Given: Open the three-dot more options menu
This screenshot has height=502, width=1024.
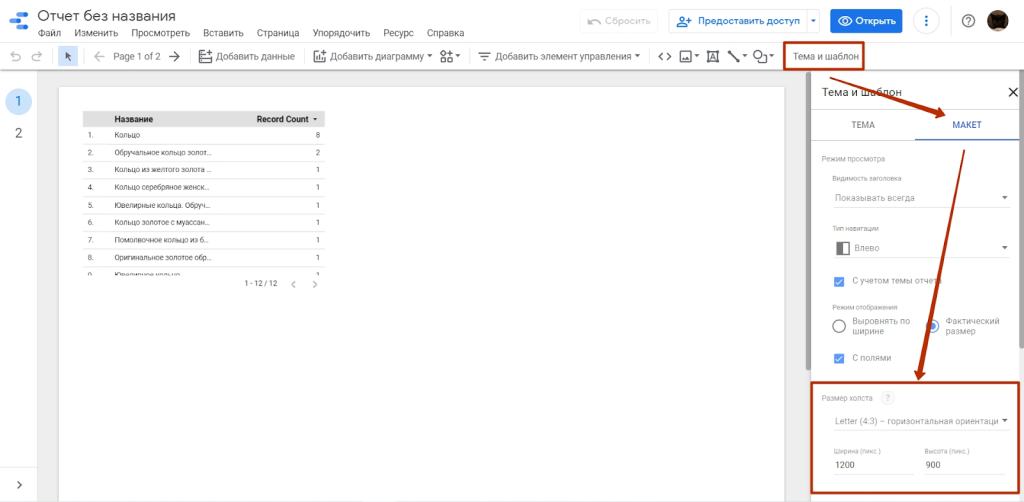Looking at the screenshot, I should 928,21.
